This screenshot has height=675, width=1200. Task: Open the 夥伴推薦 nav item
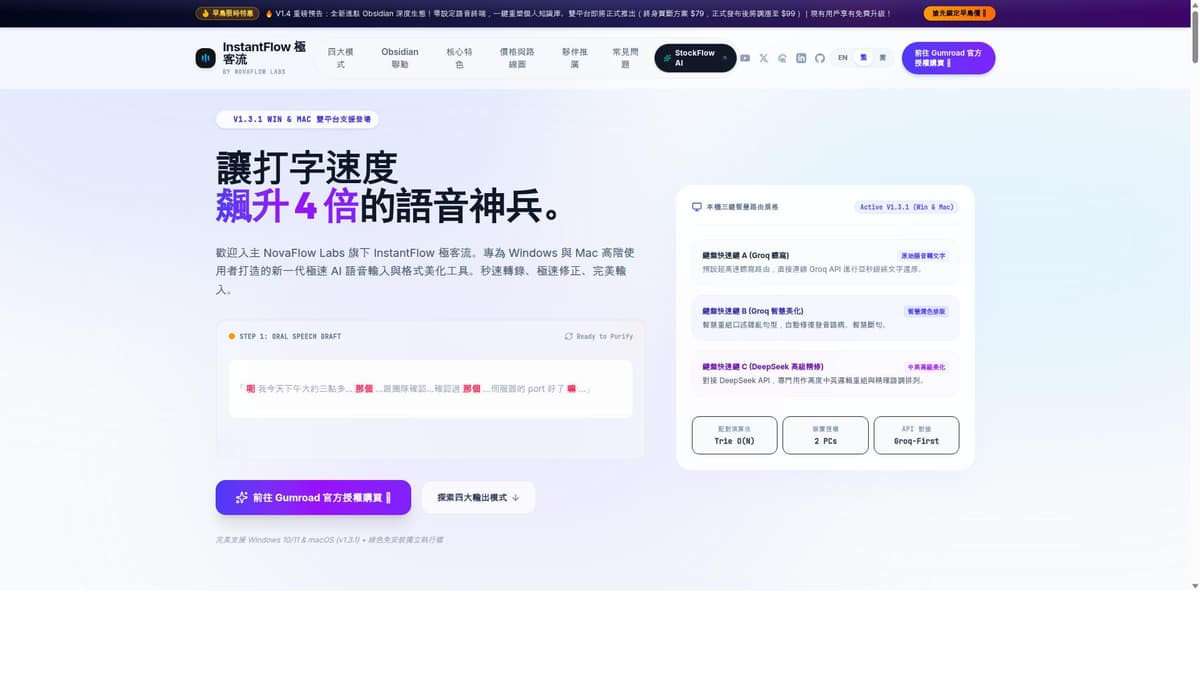coord(574,58)
